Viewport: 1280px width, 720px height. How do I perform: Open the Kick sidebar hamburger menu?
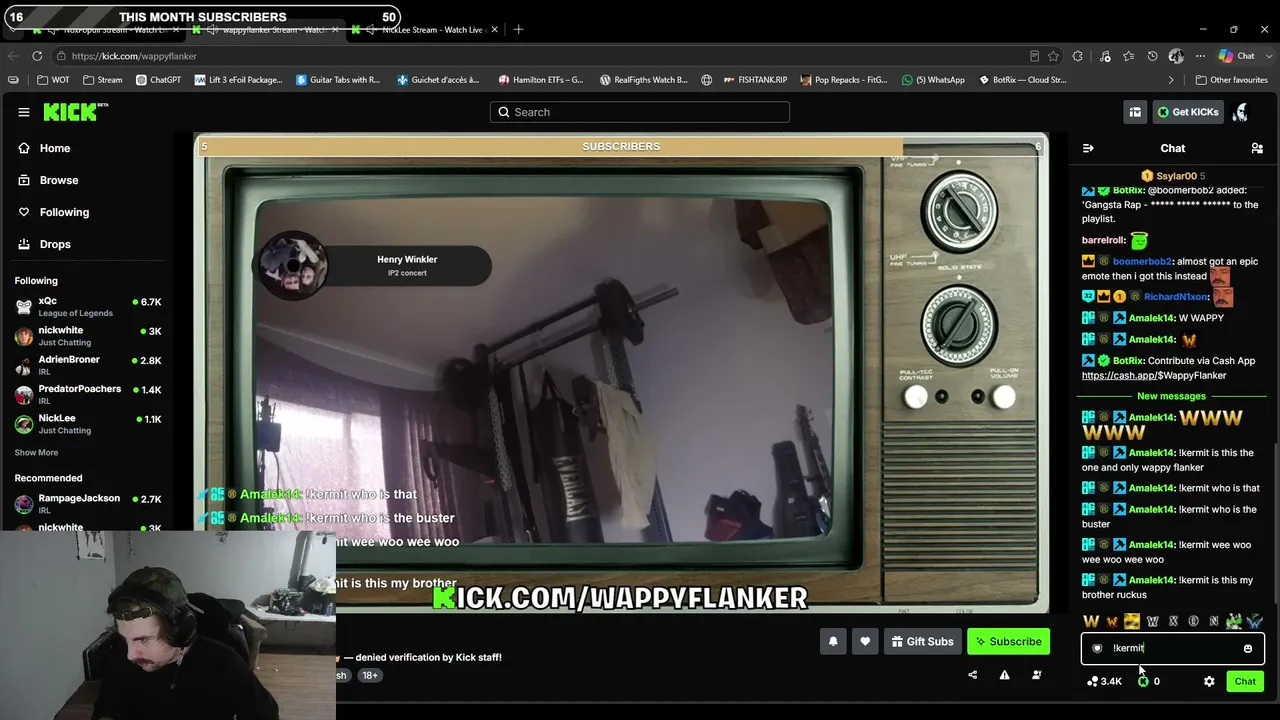tap(24, 112)
